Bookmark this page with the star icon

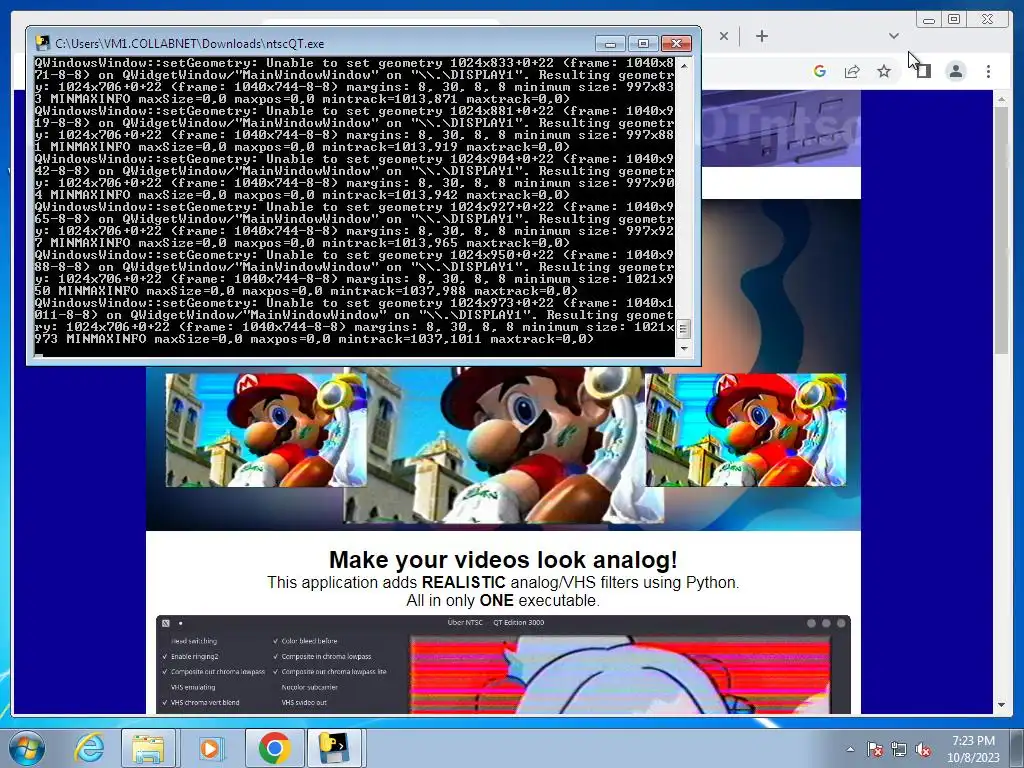[884, 71]
